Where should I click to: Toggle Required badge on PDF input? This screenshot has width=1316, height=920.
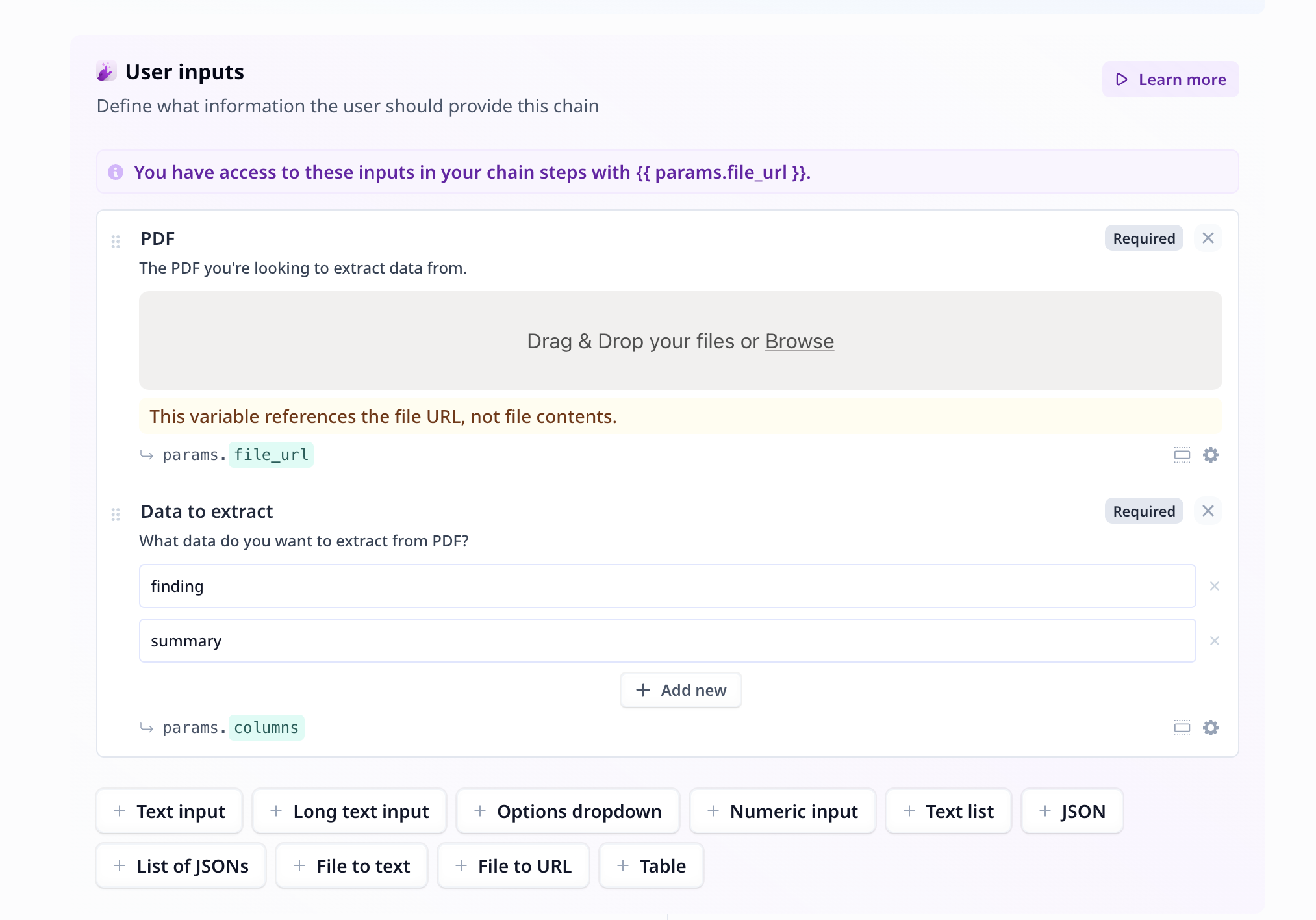[1144, 238]
